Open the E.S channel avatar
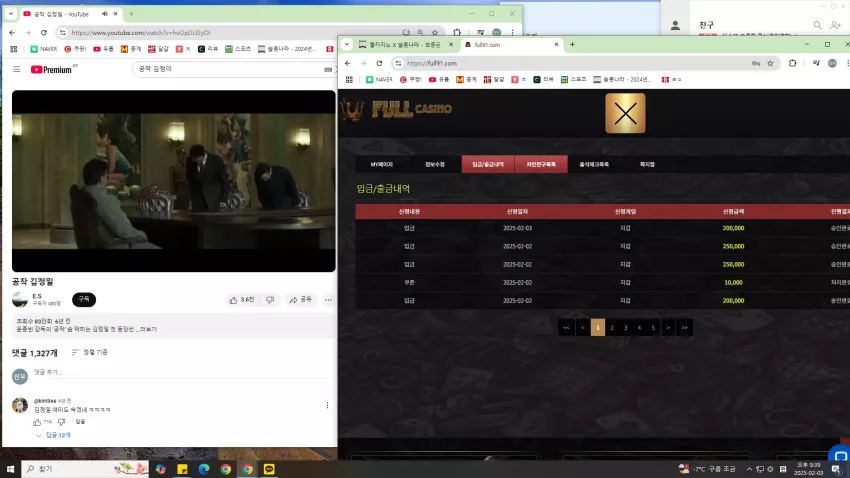This screenshot has width=850, height=478. pos(20,300)
